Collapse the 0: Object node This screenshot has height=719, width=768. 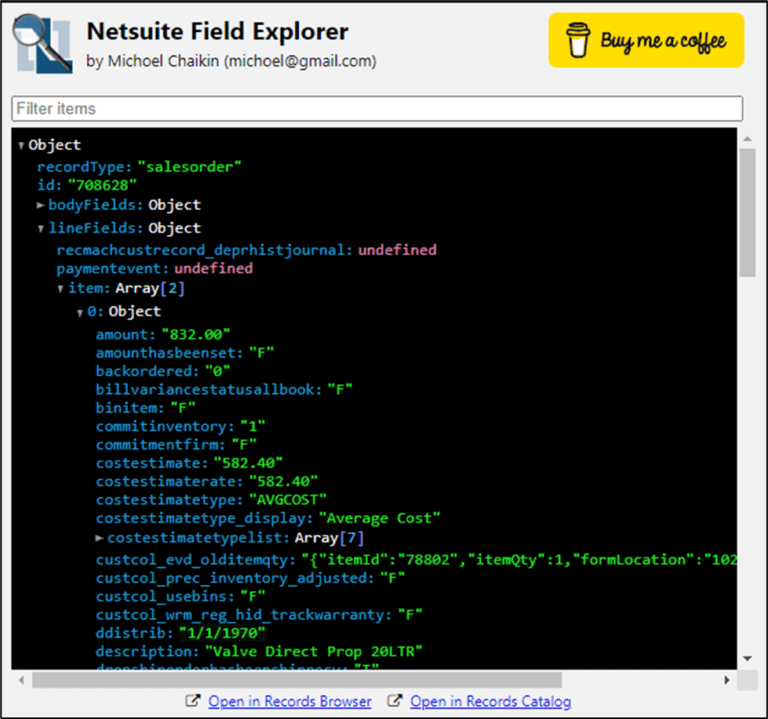[80, 312]
